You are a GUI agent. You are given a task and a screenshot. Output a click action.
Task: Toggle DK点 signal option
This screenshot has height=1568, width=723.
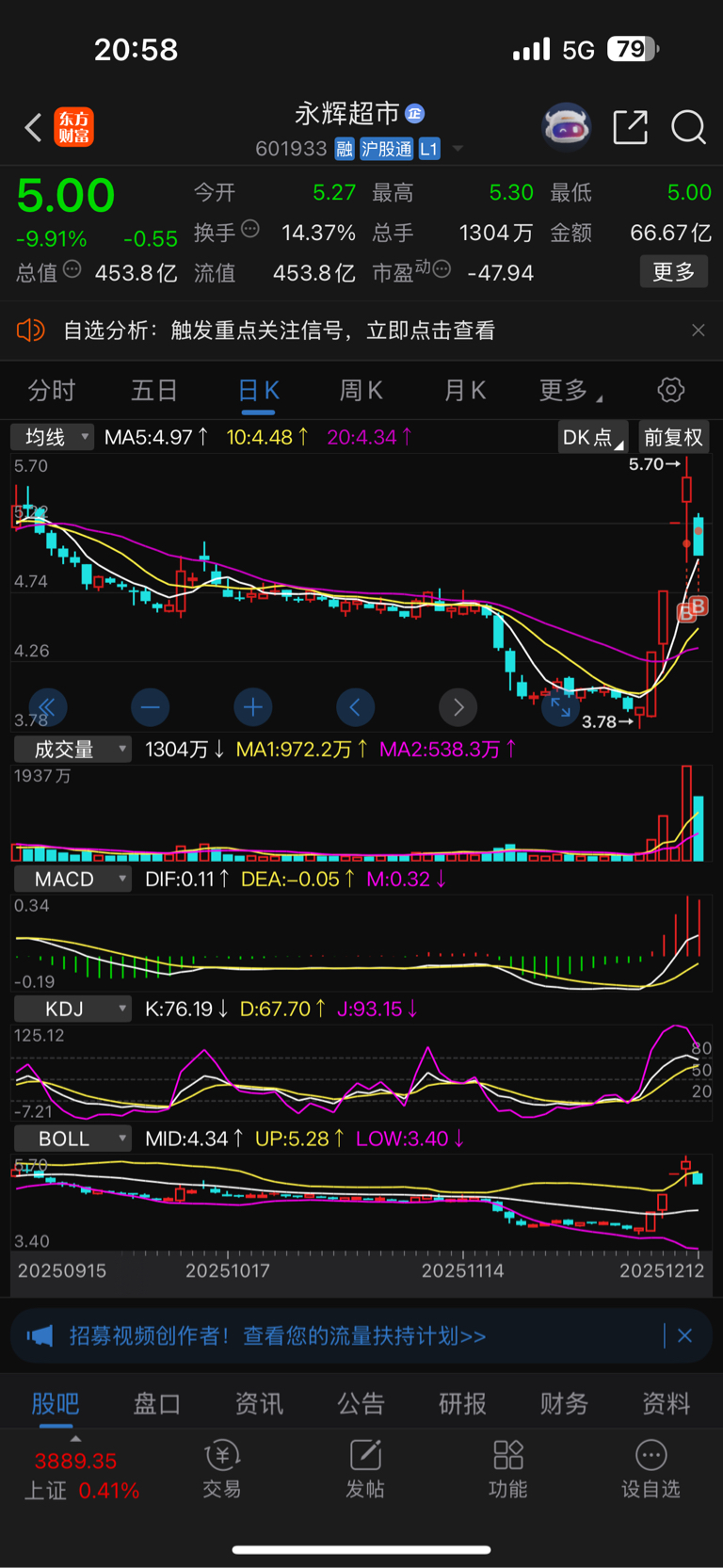pos(593,437)
